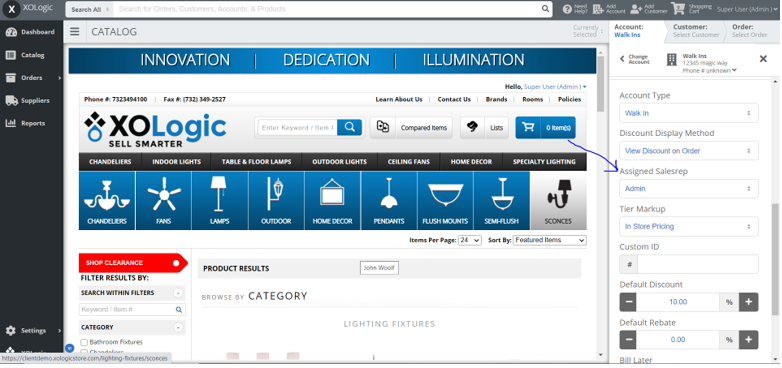
Task: Increase the Default Rebate value
Action: coord(749,340)
